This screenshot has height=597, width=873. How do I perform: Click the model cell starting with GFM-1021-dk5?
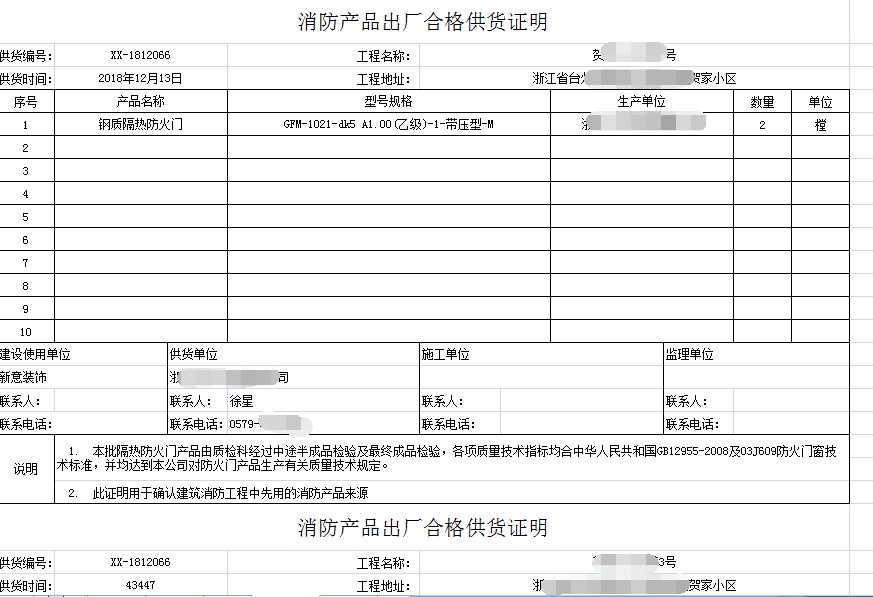click(x=388, y=125)
